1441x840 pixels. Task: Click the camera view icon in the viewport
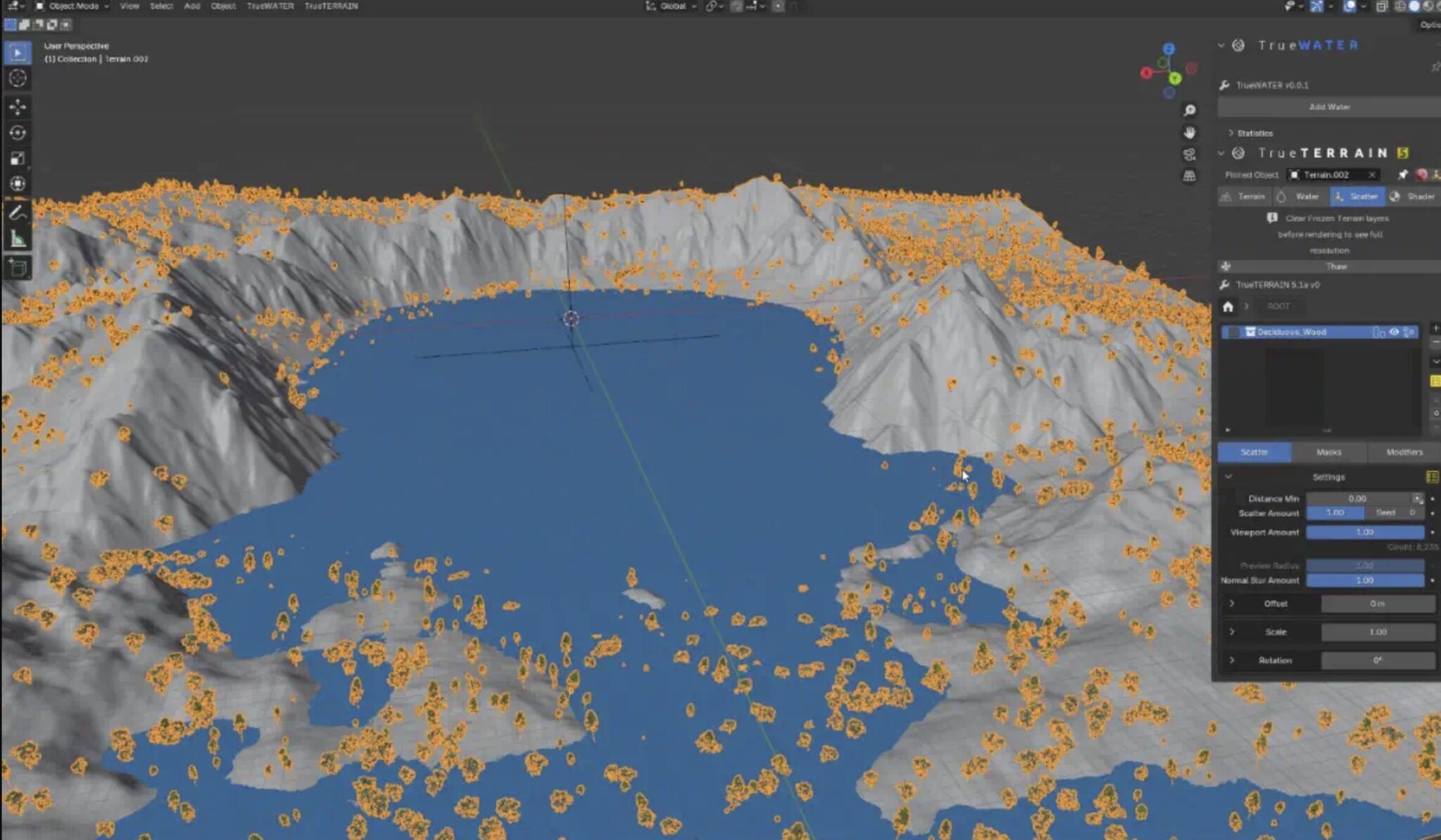coord(1189,153)
